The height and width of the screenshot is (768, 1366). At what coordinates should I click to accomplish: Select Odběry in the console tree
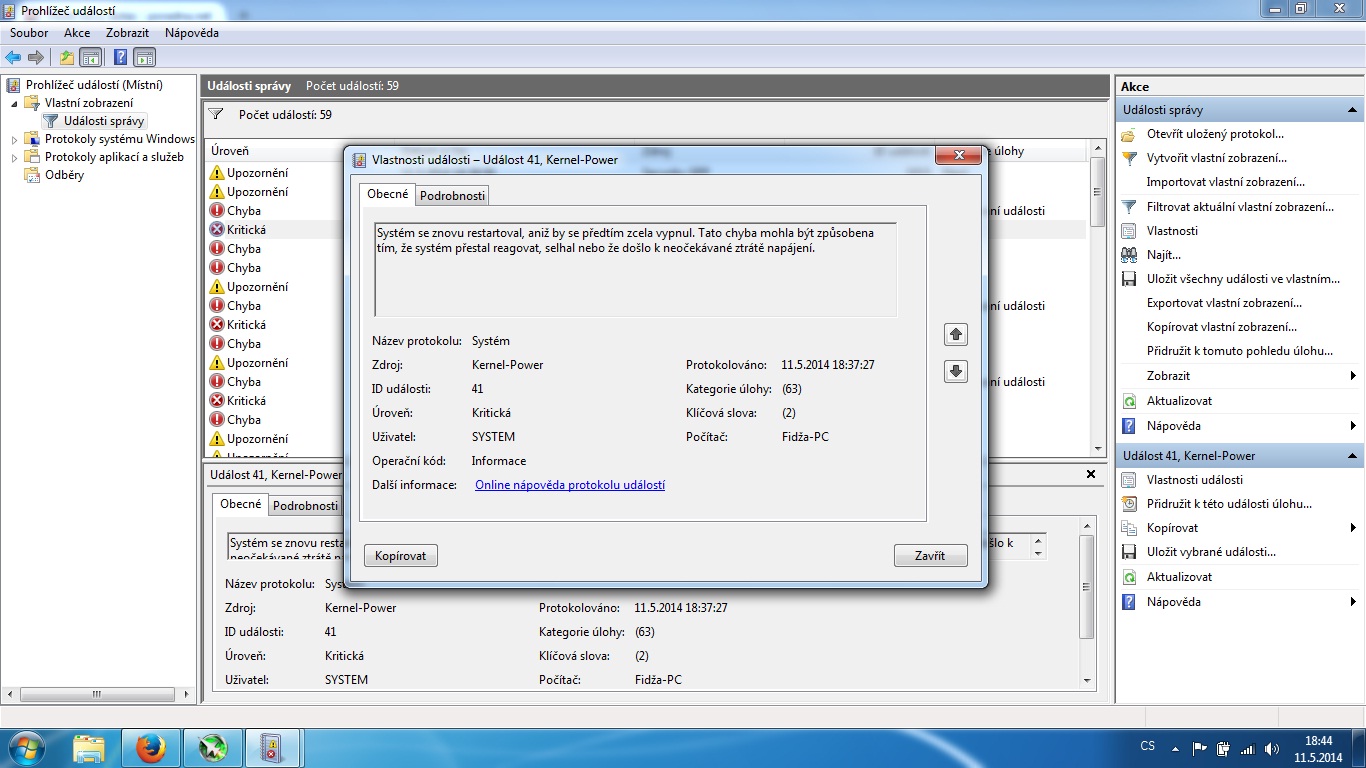pos(64,175)
